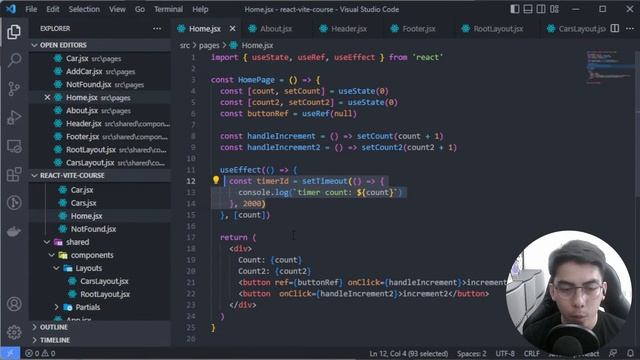This screenshot has width=640, height=360.
Task: Expand the Outline section
Action: point(99,327)
